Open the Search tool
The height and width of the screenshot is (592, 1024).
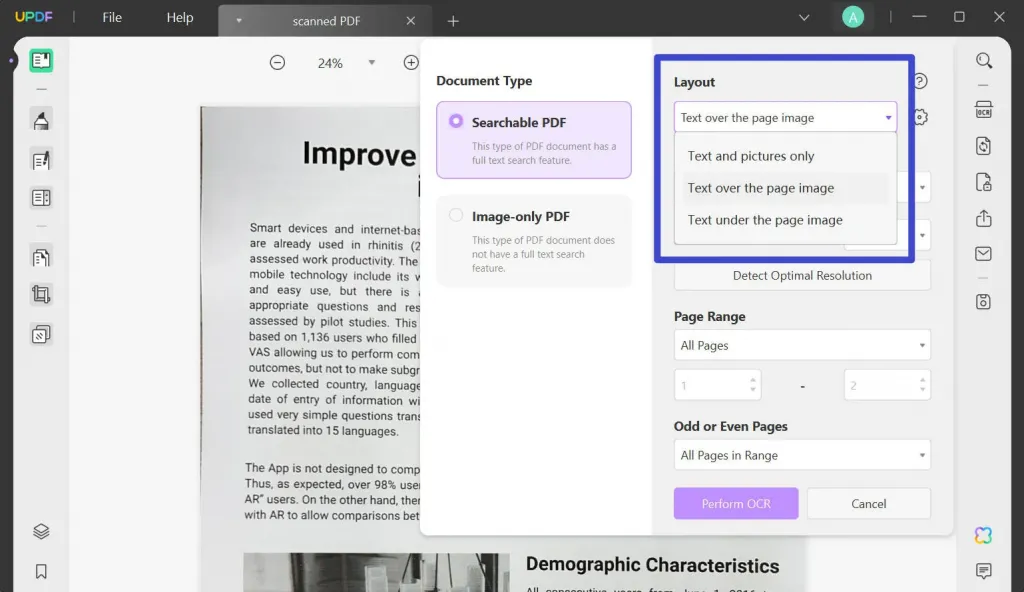(984, 60)
